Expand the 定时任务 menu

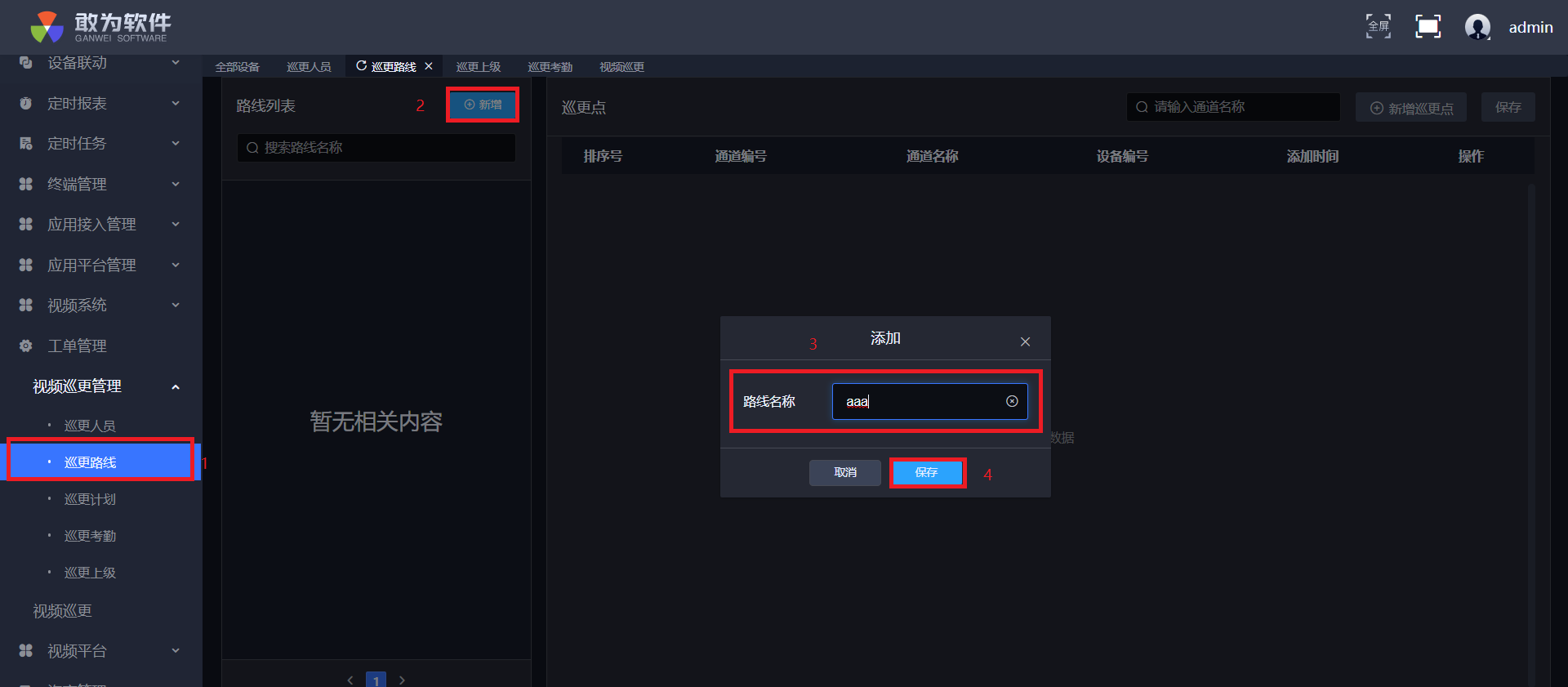coord(176,144)
